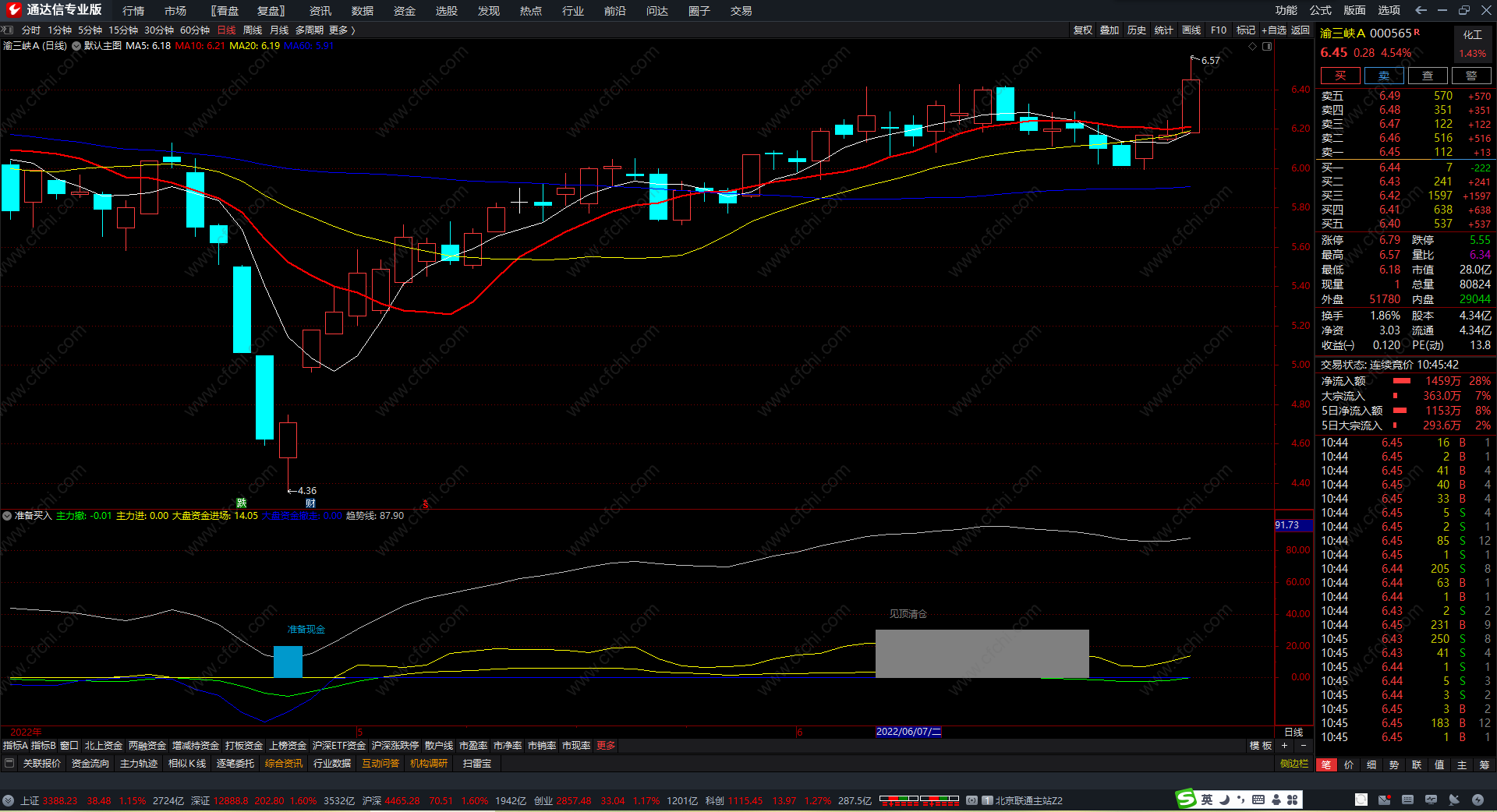Open the 标记 marker dropdown
Image resolution: width=1497 pixels, height=812 pixels.
click(1246, 30)
